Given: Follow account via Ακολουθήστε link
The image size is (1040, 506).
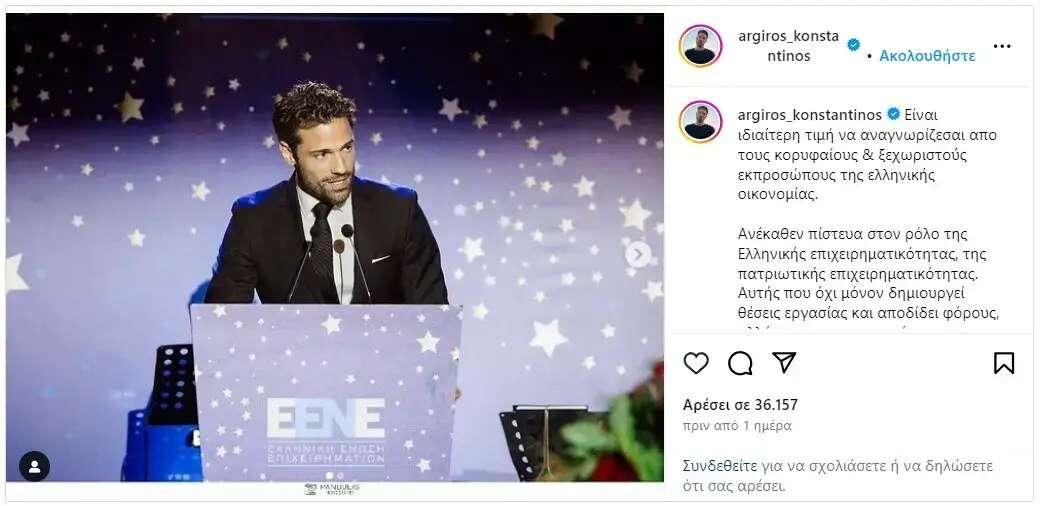Looking at the screenshot, I should coord(927,56).
